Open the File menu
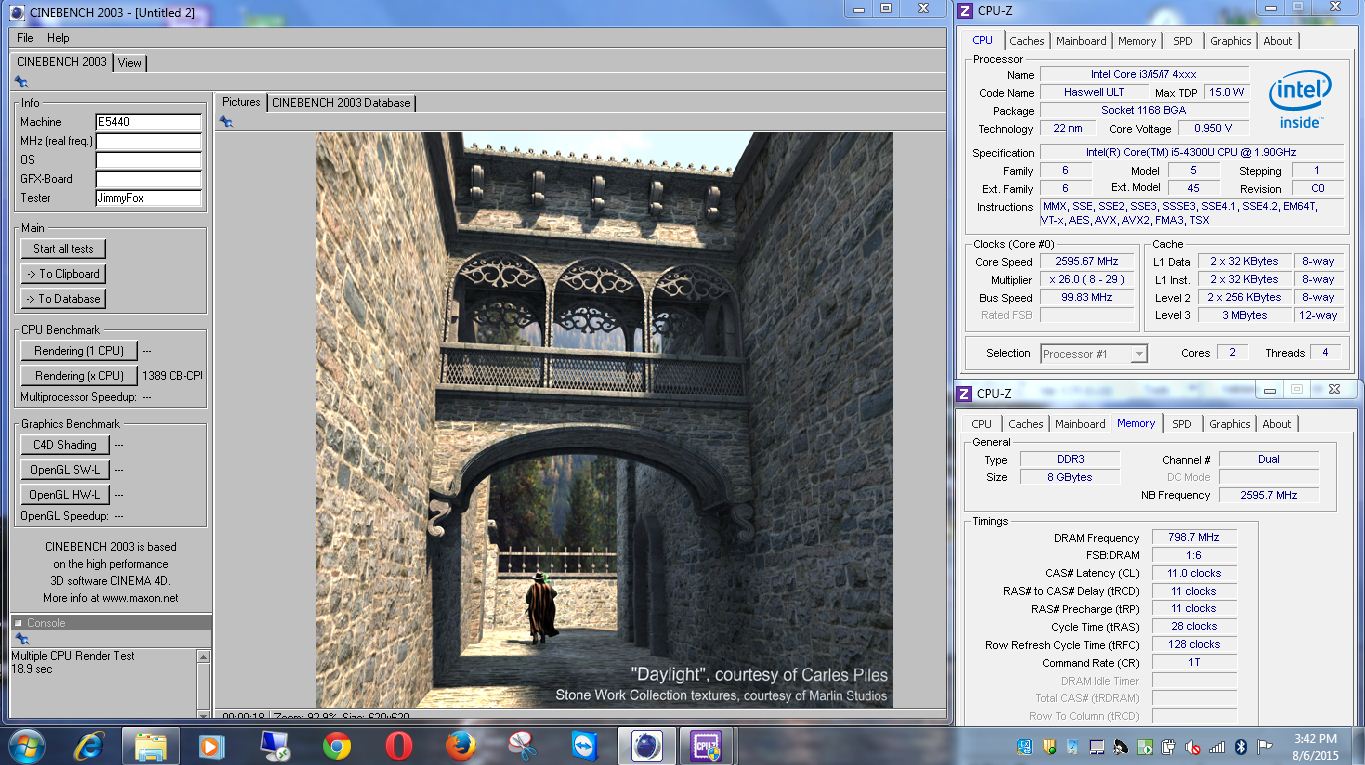 (25, 38)
